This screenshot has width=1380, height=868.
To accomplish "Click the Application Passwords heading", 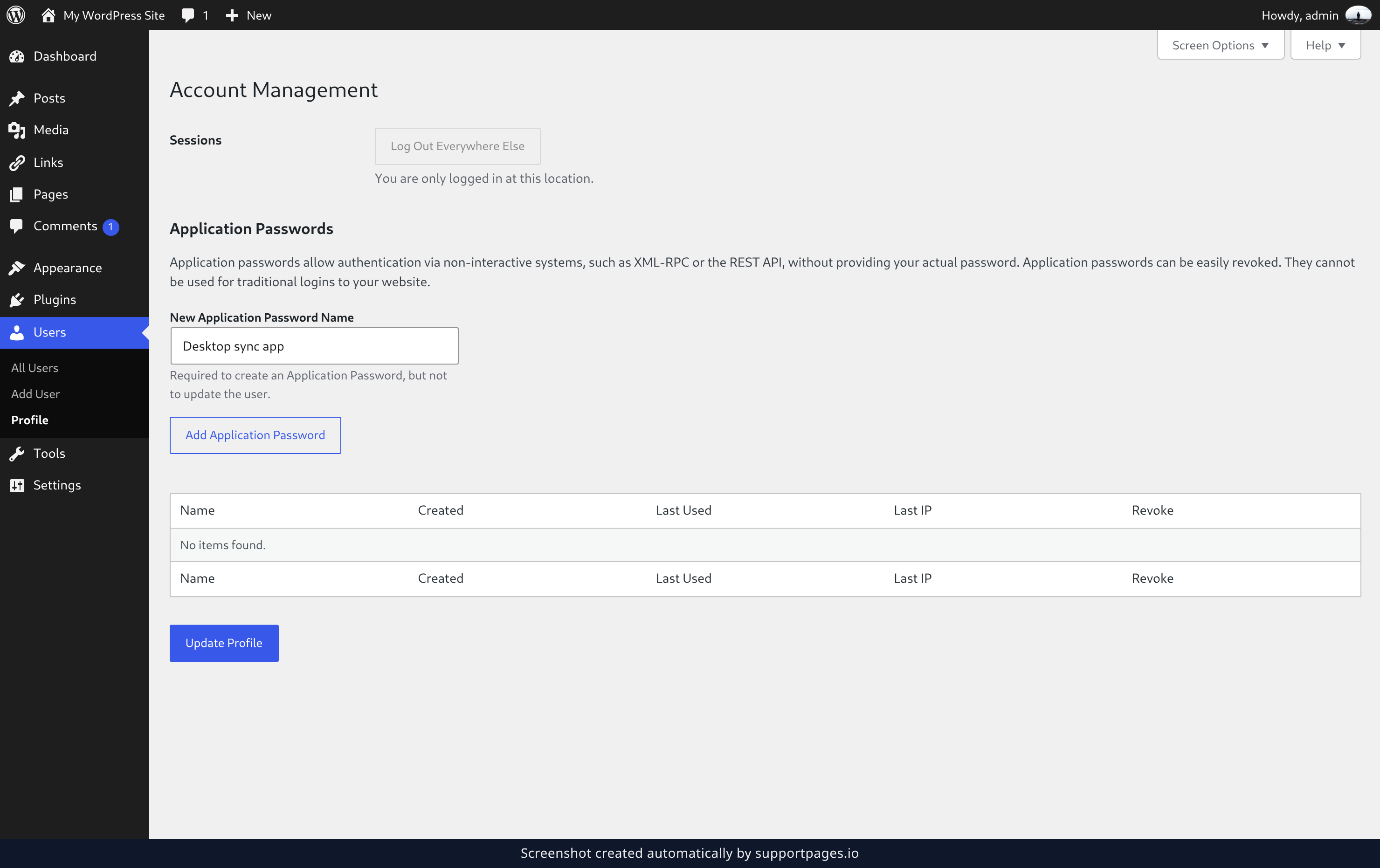I will 252,228.
